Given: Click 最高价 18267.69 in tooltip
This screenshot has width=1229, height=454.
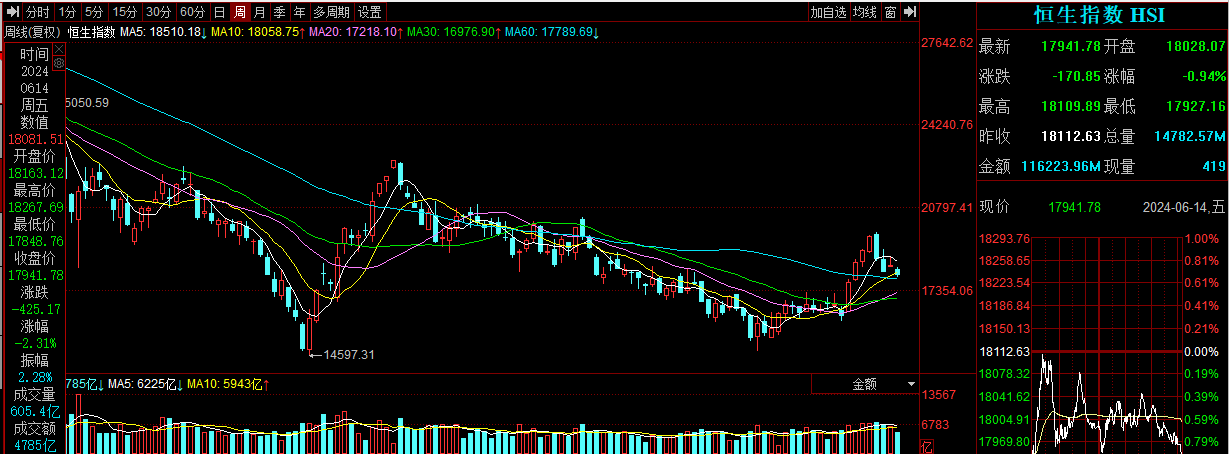Looking at the screenshot, I should (34, 206).
